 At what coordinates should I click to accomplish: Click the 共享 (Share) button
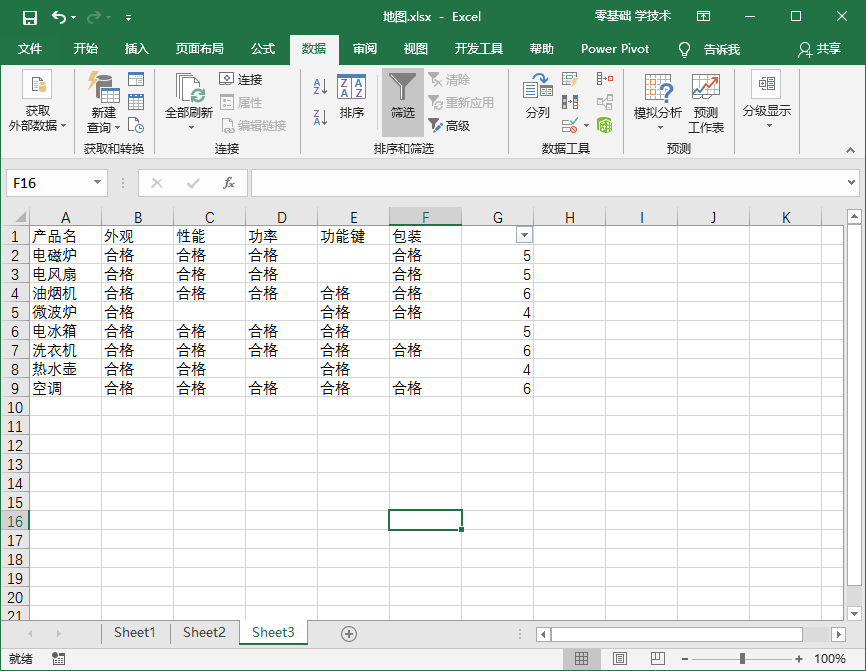[x=830, y=48]
